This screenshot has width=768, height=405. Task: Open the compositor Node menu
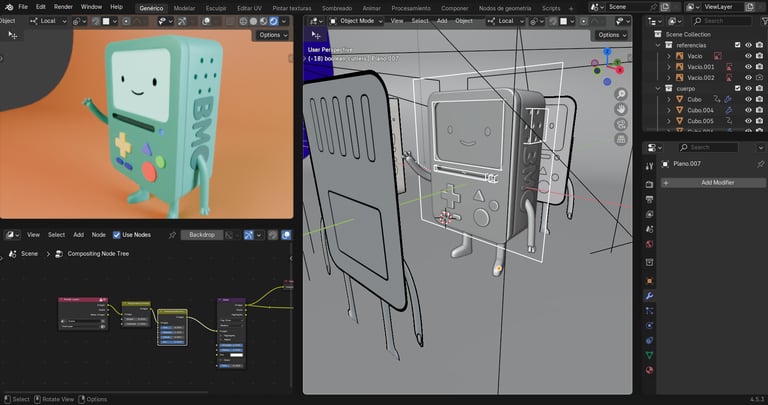(98, 235)
